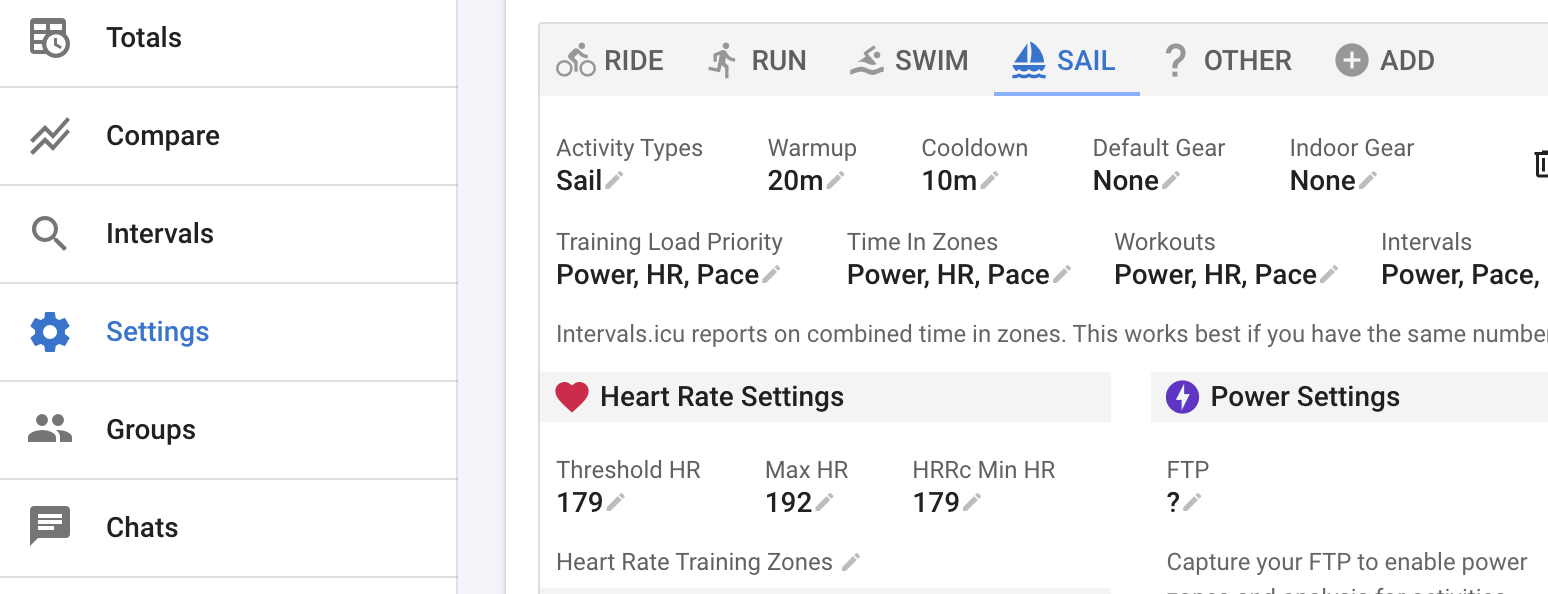Open the RUN sport tab

[757, 60]
